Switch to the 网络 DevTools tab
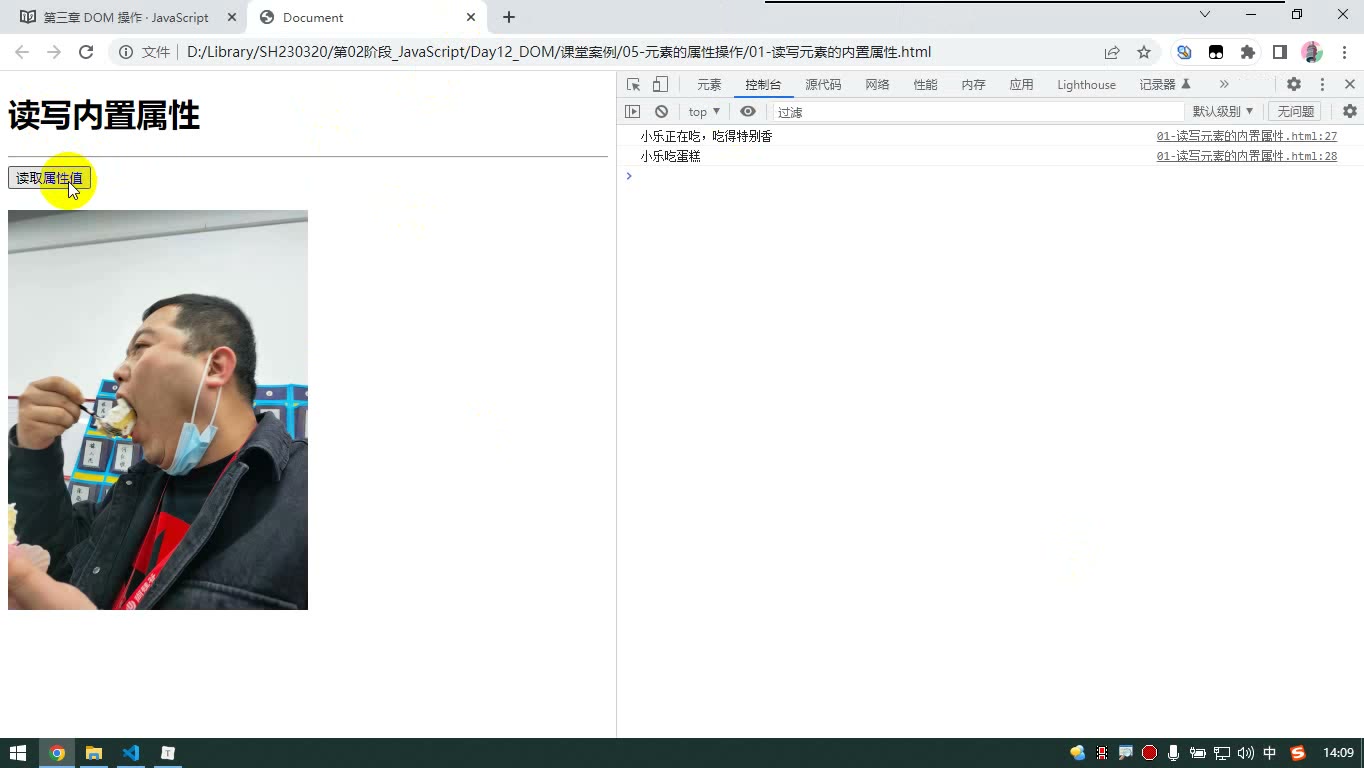 877,85
